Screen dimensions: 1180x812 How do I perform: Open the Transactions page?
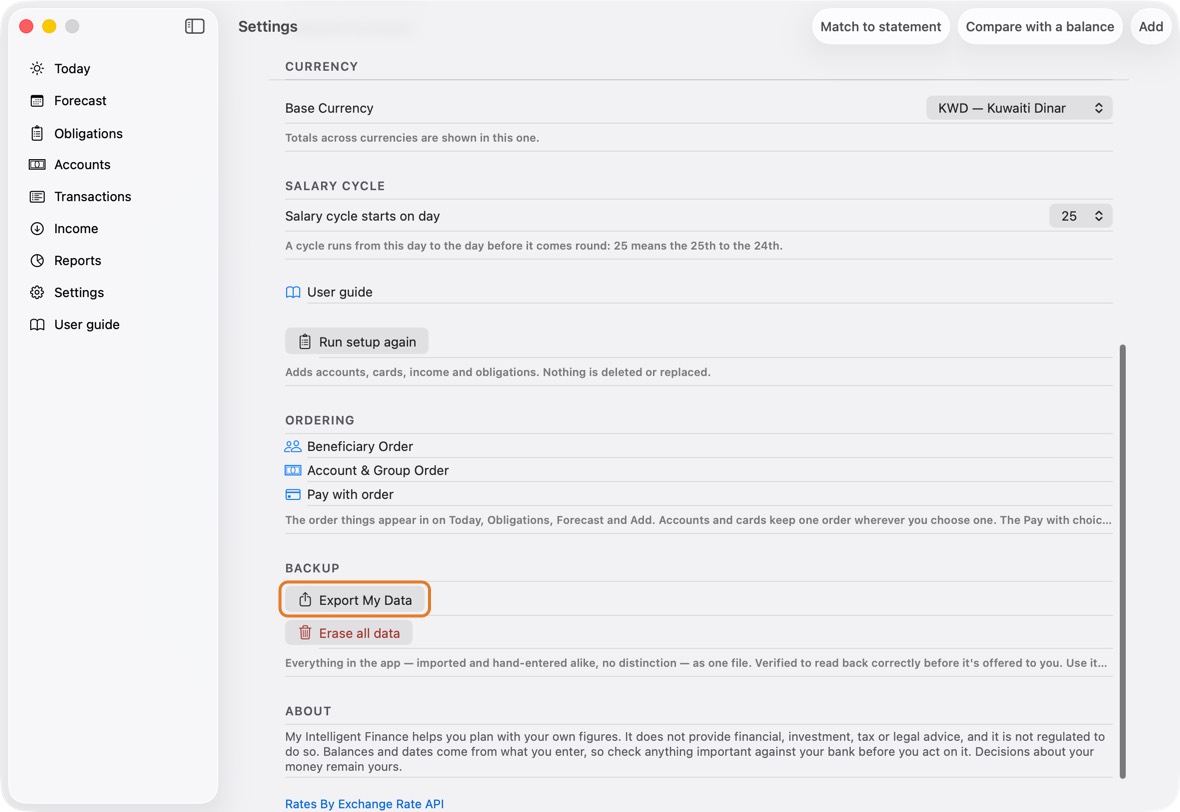pos(93,196)
